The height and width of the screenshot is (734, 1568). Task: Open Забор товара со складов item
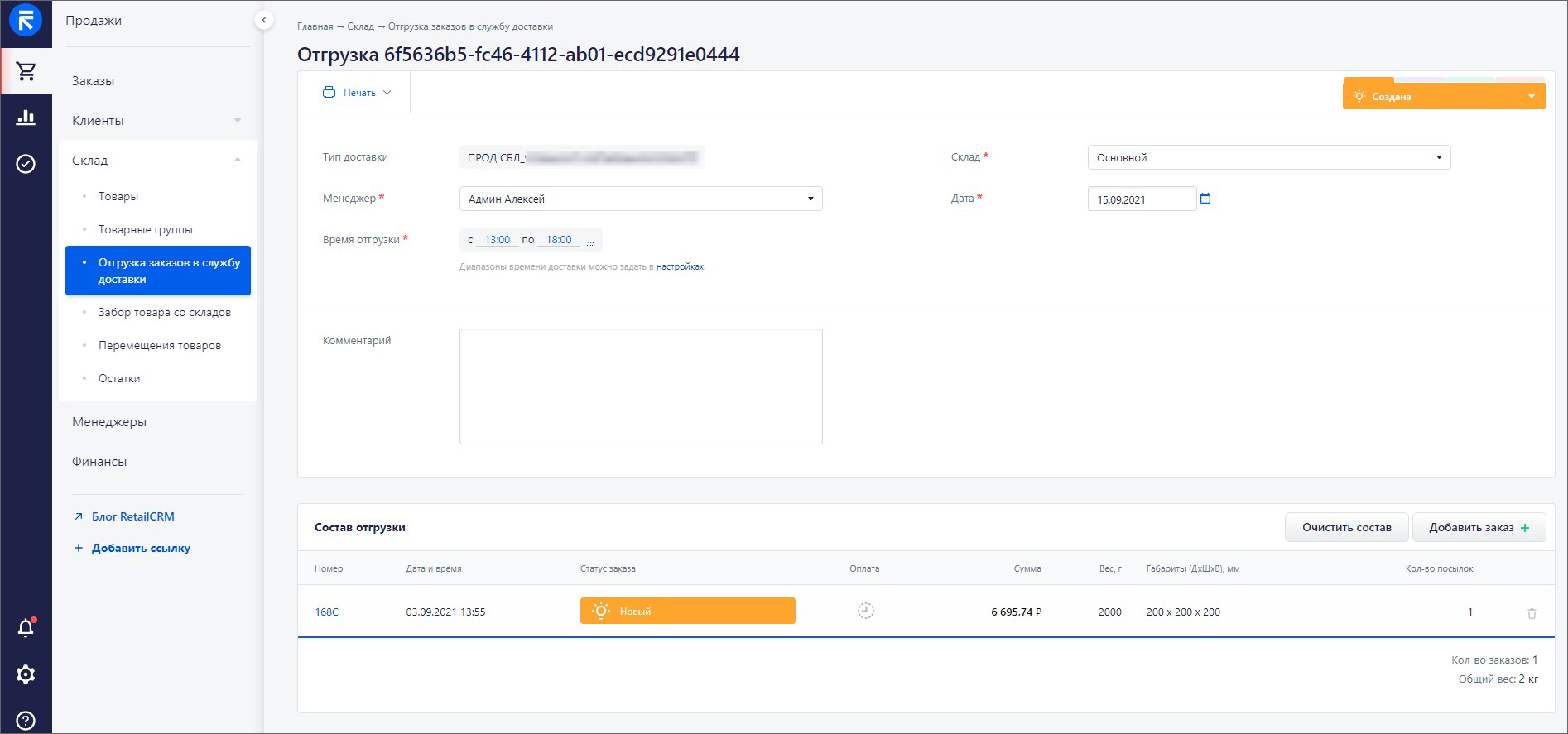tap(165, 312)
